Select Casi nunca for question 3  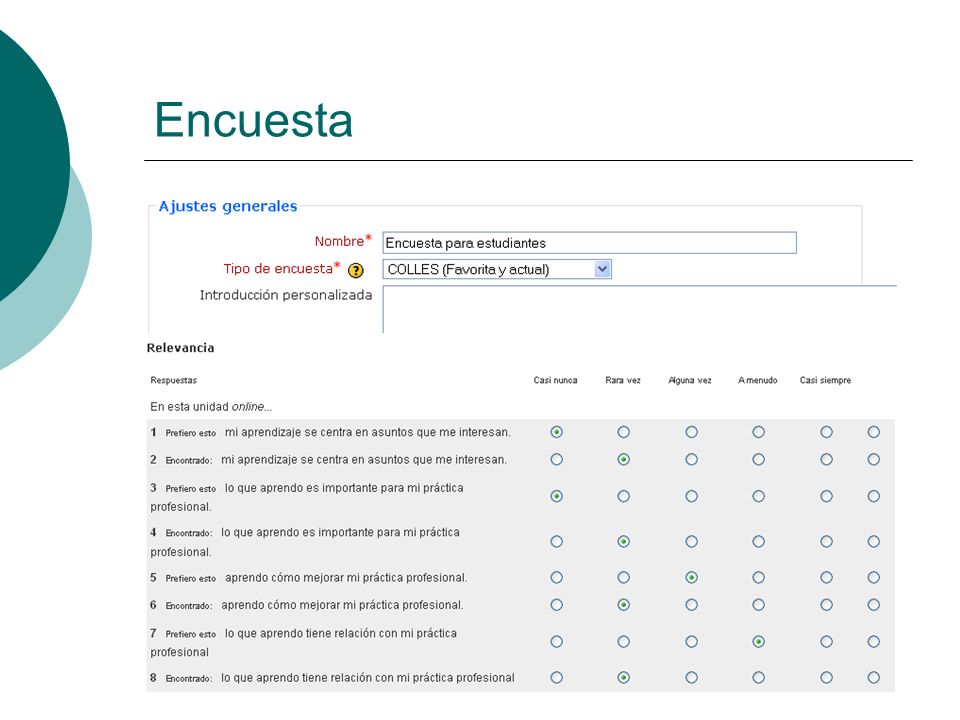point(557,496)
